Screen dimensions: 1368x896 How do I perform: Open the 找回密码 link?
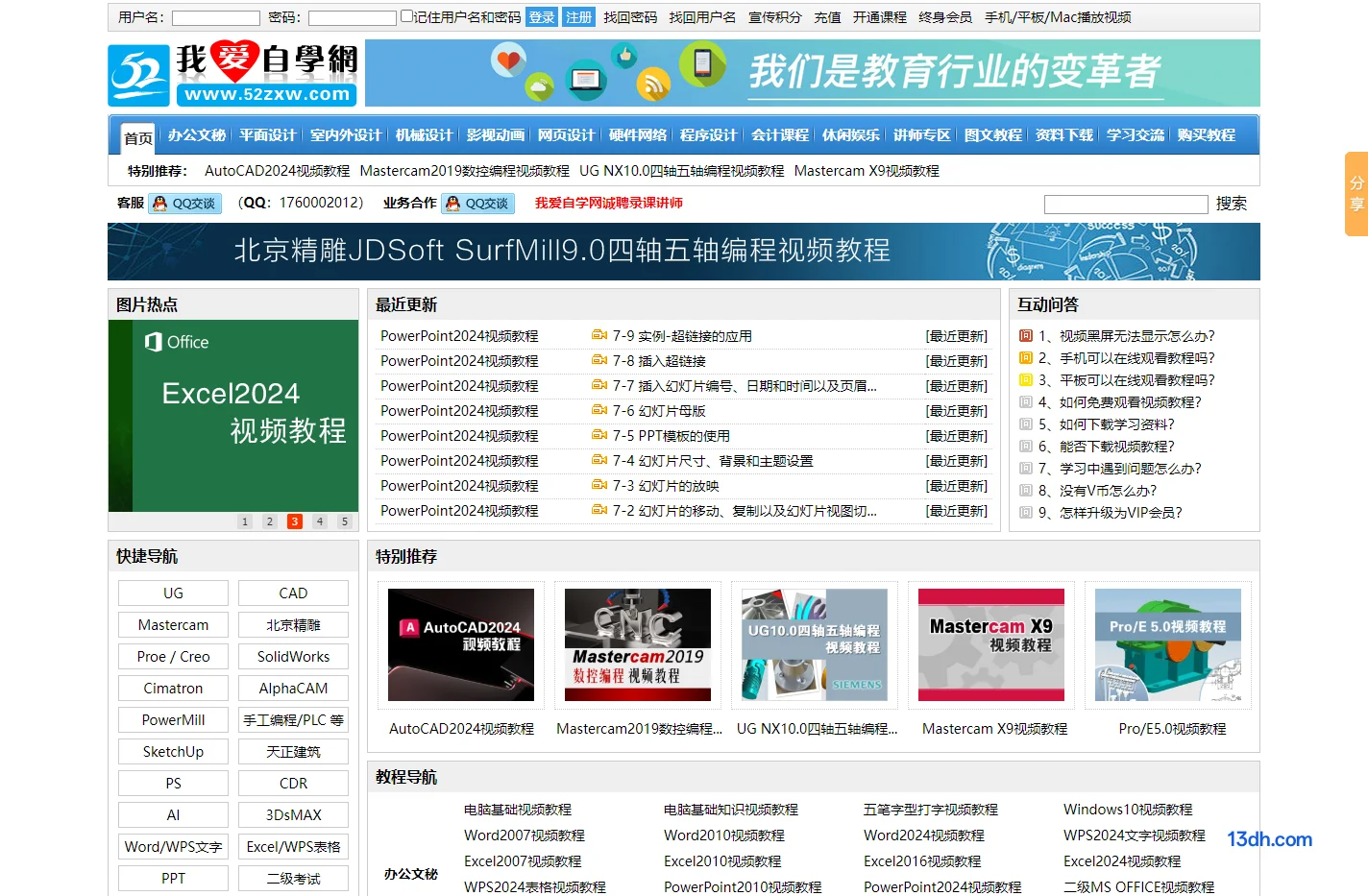click(630, 17)
